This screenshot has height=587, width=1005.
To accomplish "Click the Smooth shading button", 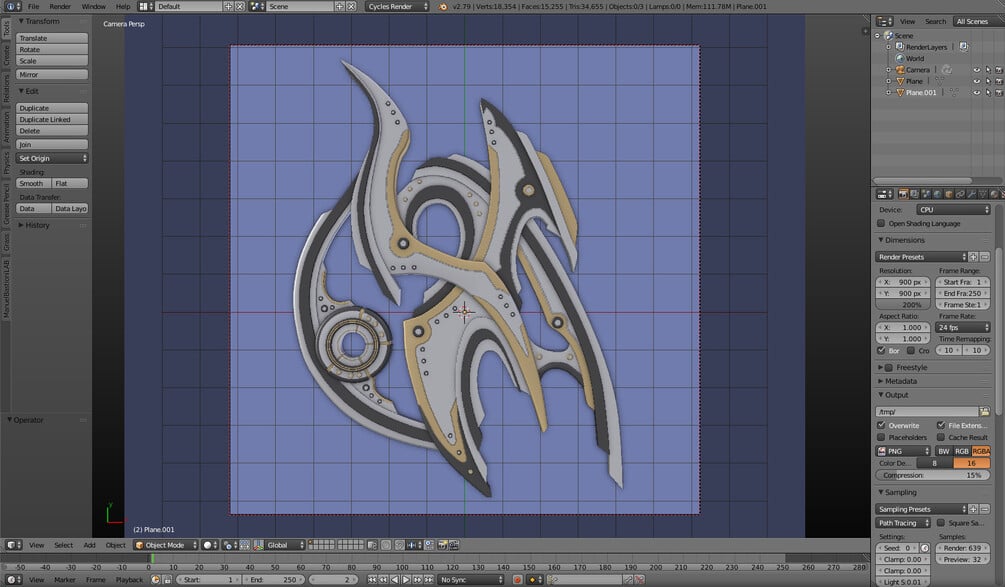I will 33,184.
